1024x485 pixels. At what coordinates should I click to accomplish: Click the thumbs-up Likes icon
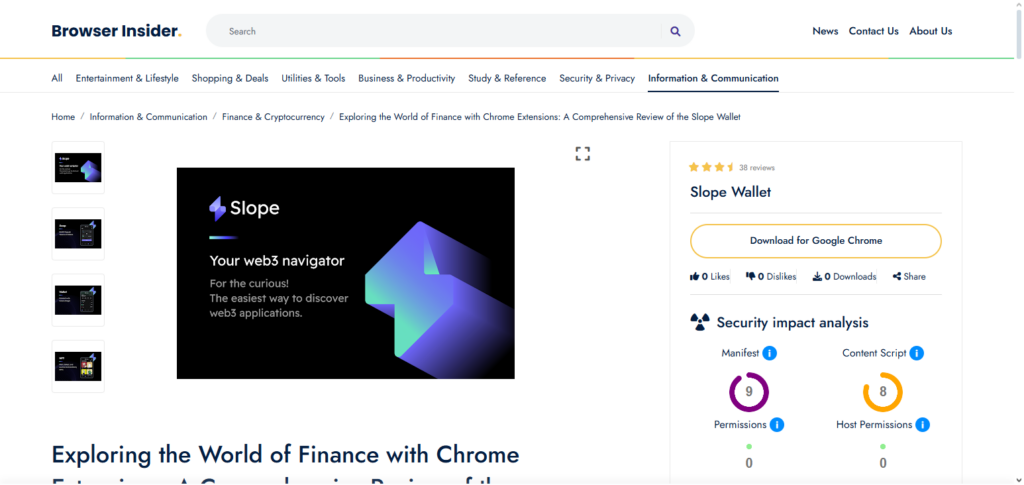tap(695, 277)
